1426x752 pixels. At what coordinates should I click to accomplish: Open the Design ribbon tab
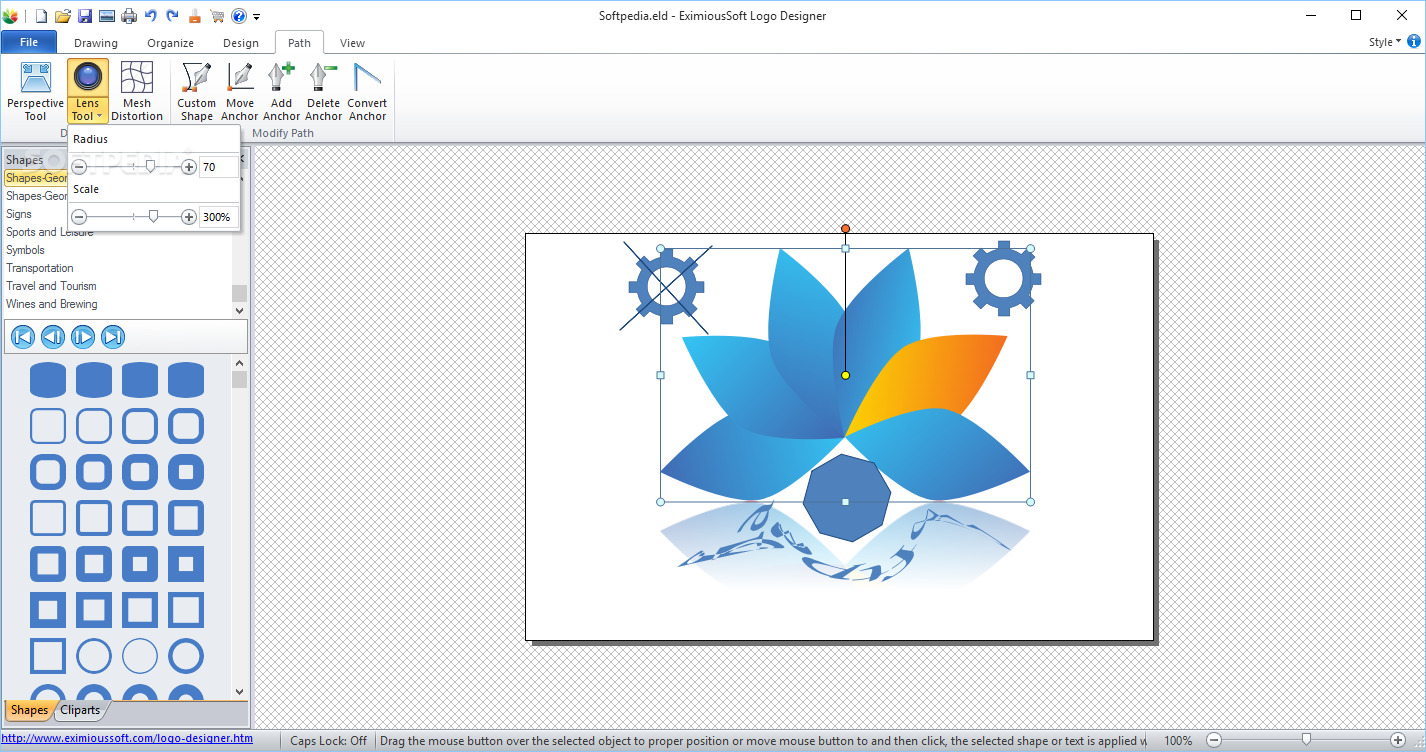[x=241, y=43]
